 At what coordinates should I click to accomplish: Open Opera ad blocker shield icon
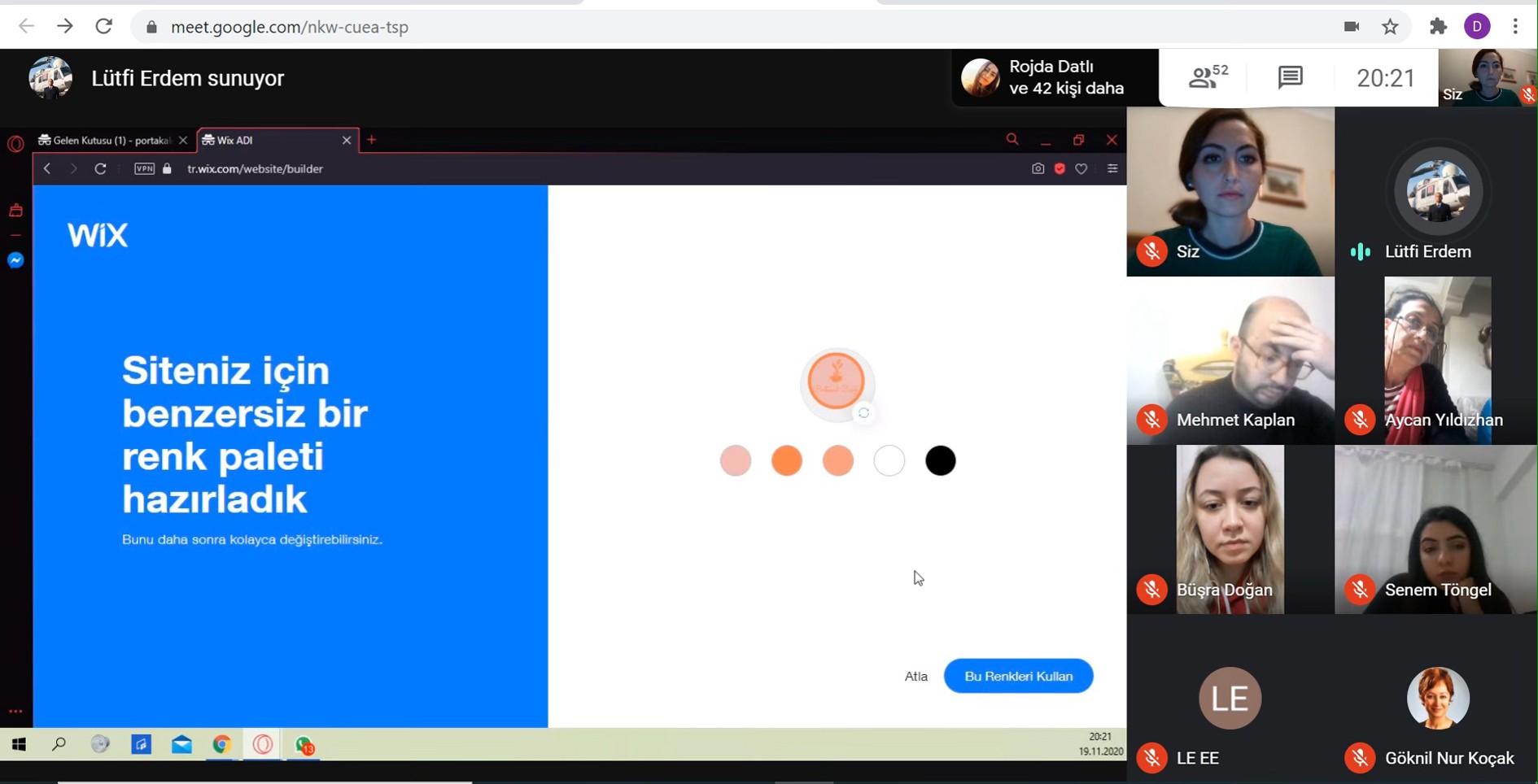(x=1060, y=168)
